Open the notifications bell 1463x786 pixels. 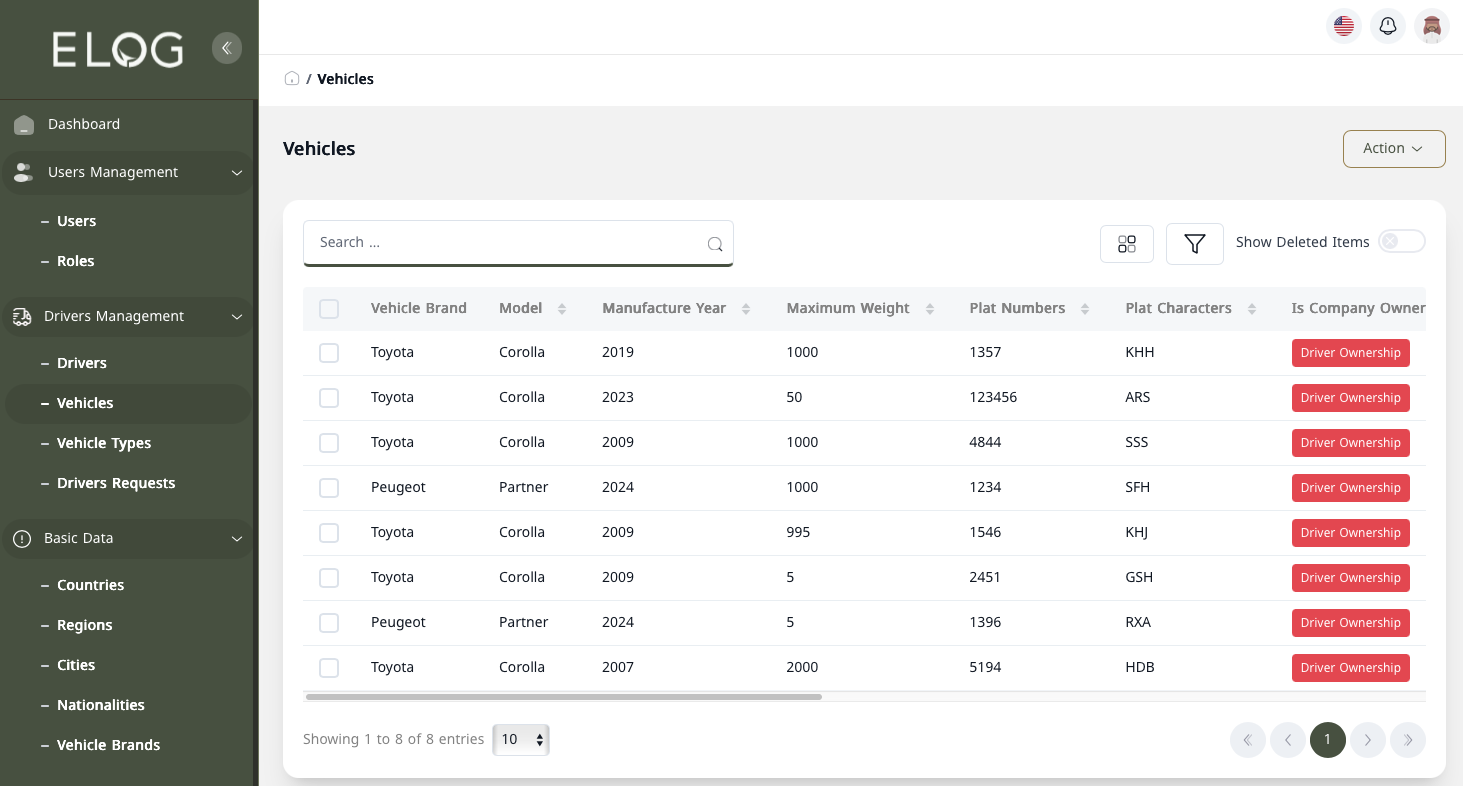[1387, 26]
